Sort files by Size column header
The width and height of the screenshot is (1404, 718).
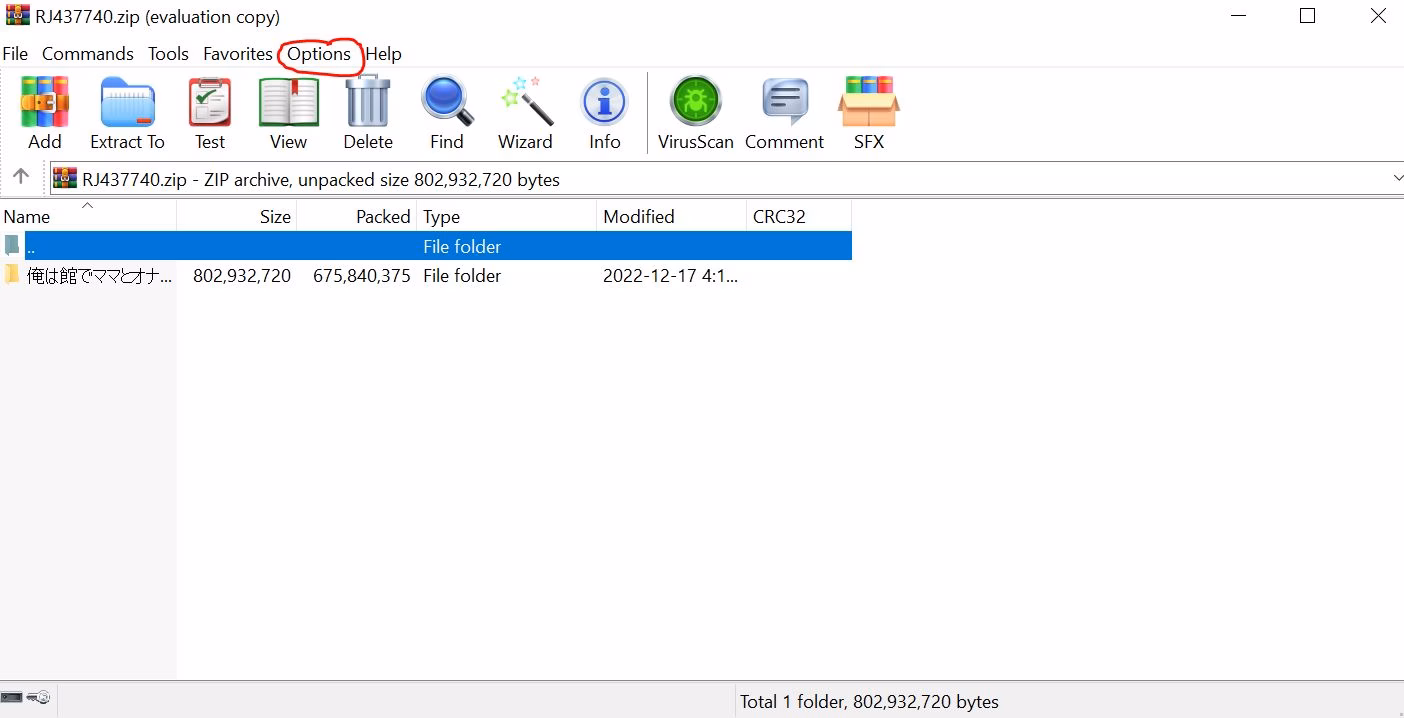(x=274, y=217)
